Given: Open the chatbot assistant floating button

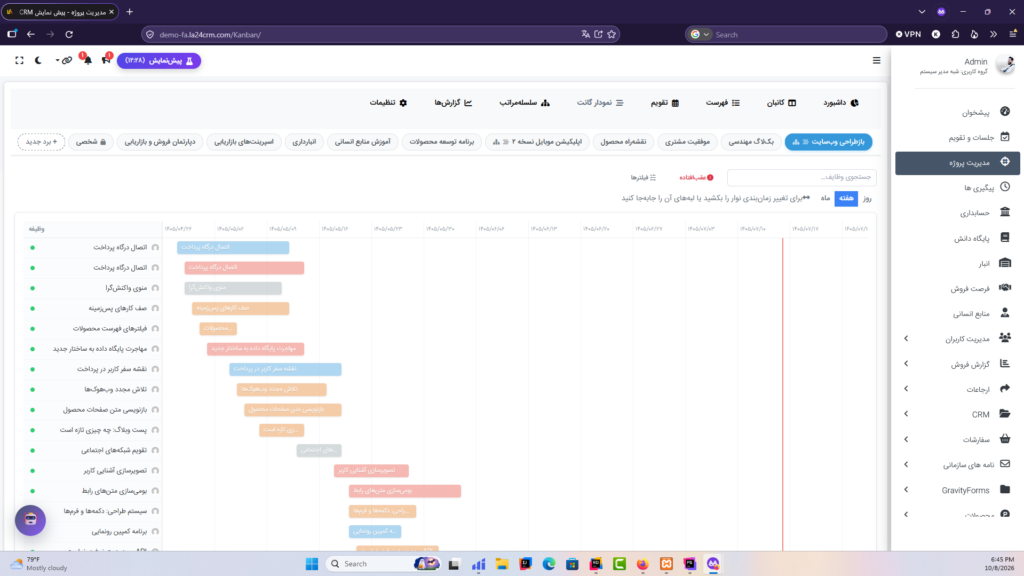Looking at the screenshot, I should tap(31, 520).
